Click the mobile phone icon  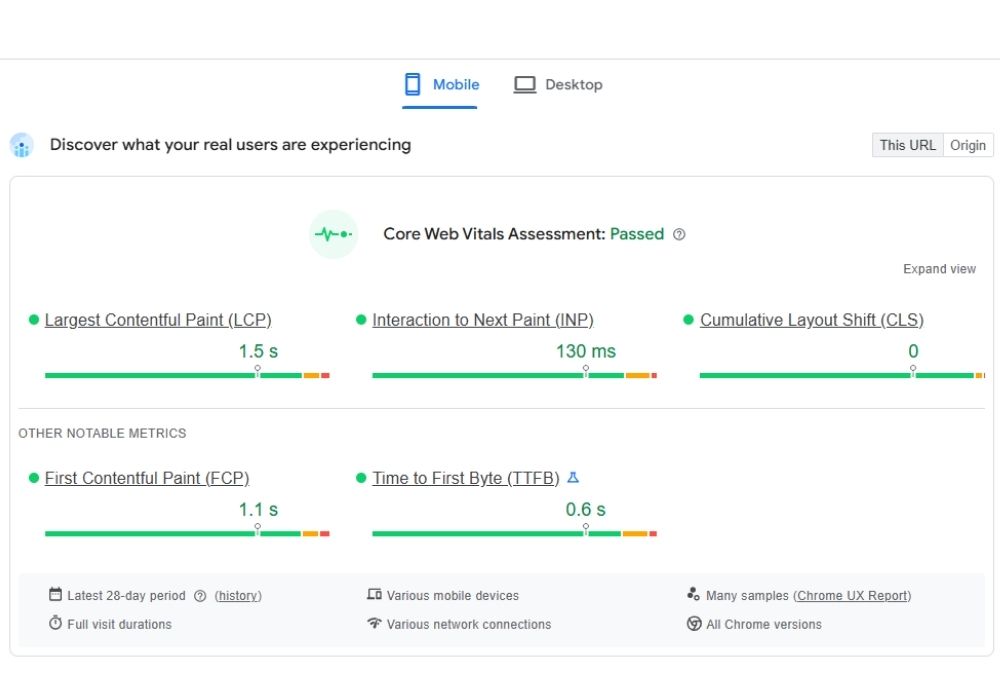[x=413, y=84]
